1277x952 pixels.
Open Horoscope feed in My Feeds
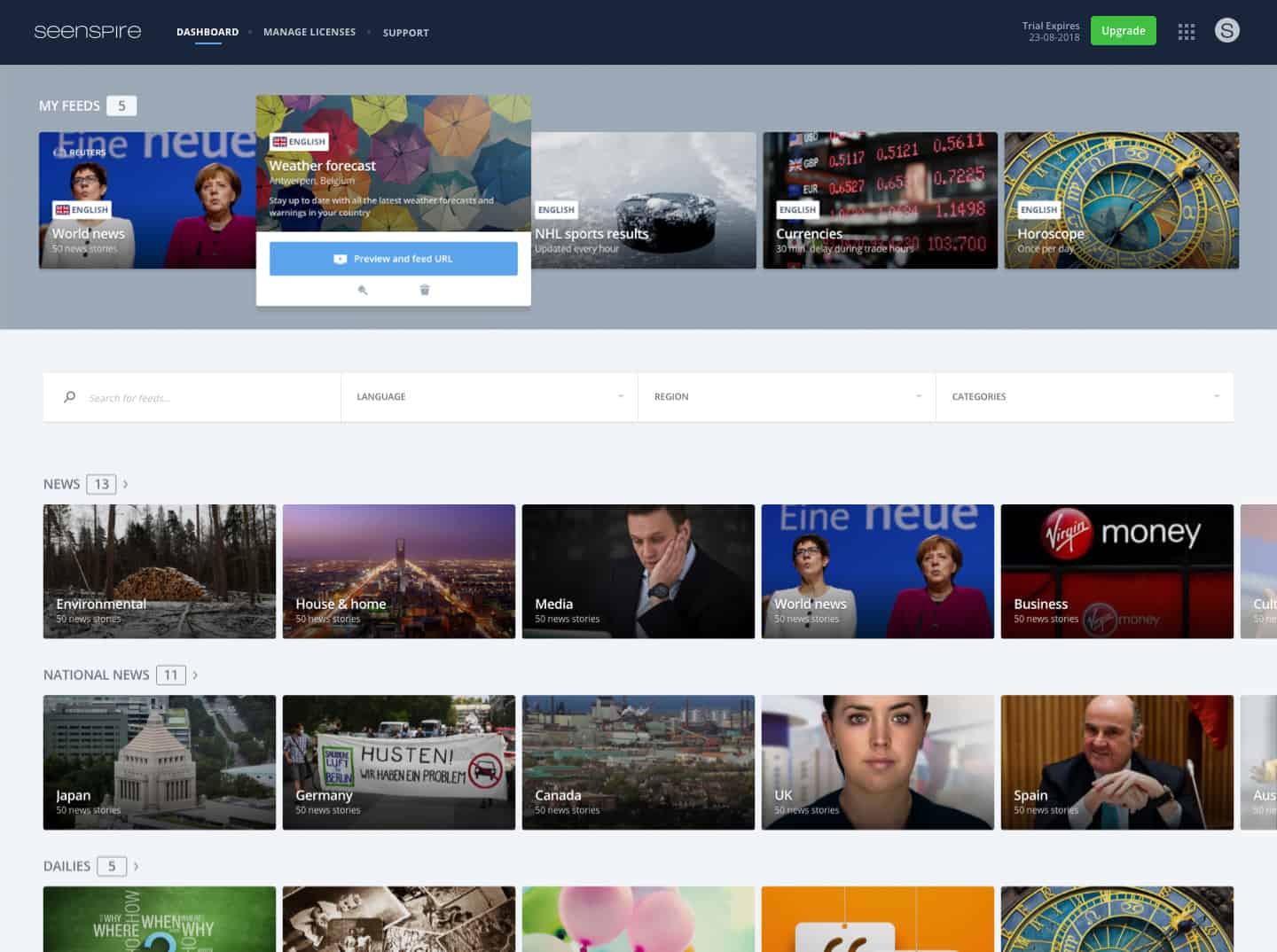click(1121, 200)
